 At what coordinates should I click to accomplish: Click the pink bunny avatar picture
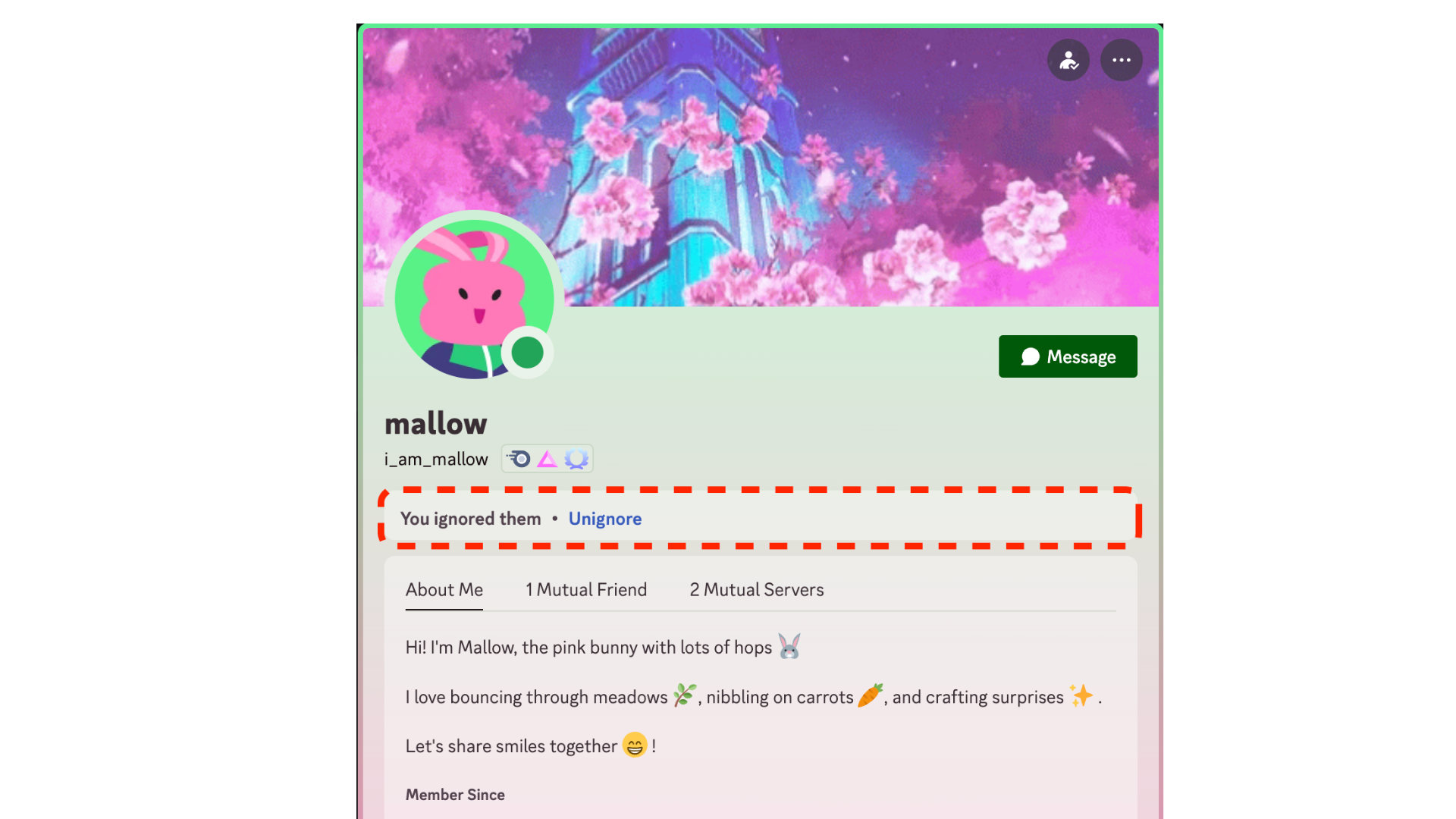point(475,299)
